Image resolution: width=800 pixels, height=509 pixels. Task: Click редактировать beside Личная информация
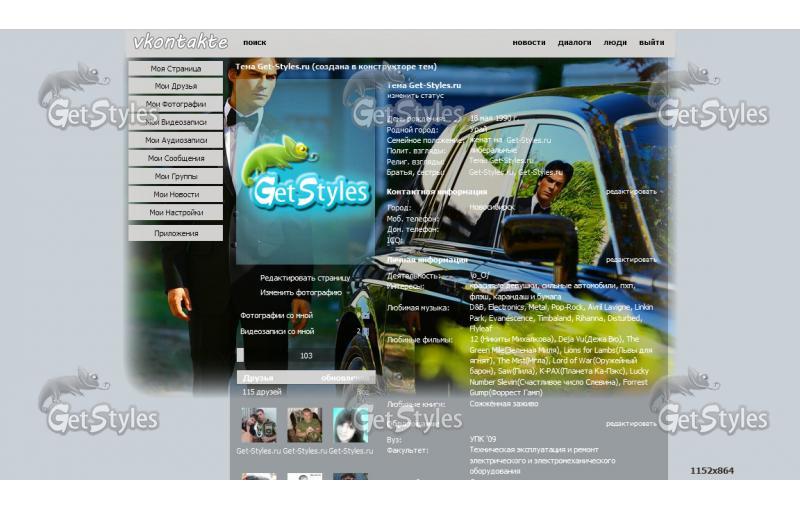(x=631, y=260)
